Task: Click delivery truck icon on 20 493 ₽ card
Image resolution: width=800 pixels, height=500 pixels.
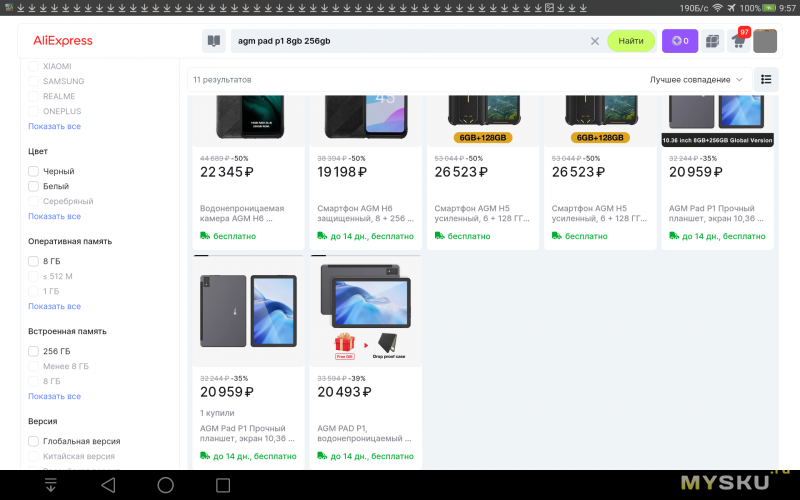Action: [x=322, y=456]
